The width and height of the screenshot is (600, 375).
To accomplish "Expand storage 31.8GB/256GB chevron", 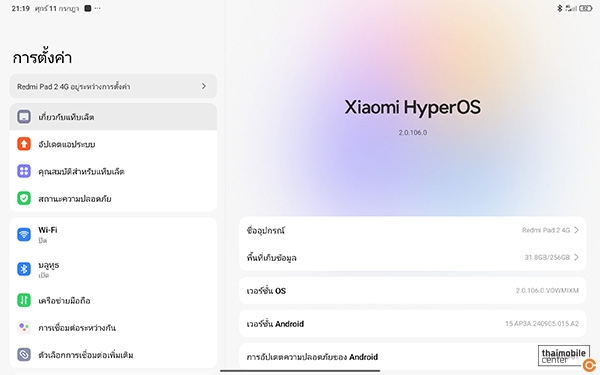I will pyautogui.click(x=576, y=257).
